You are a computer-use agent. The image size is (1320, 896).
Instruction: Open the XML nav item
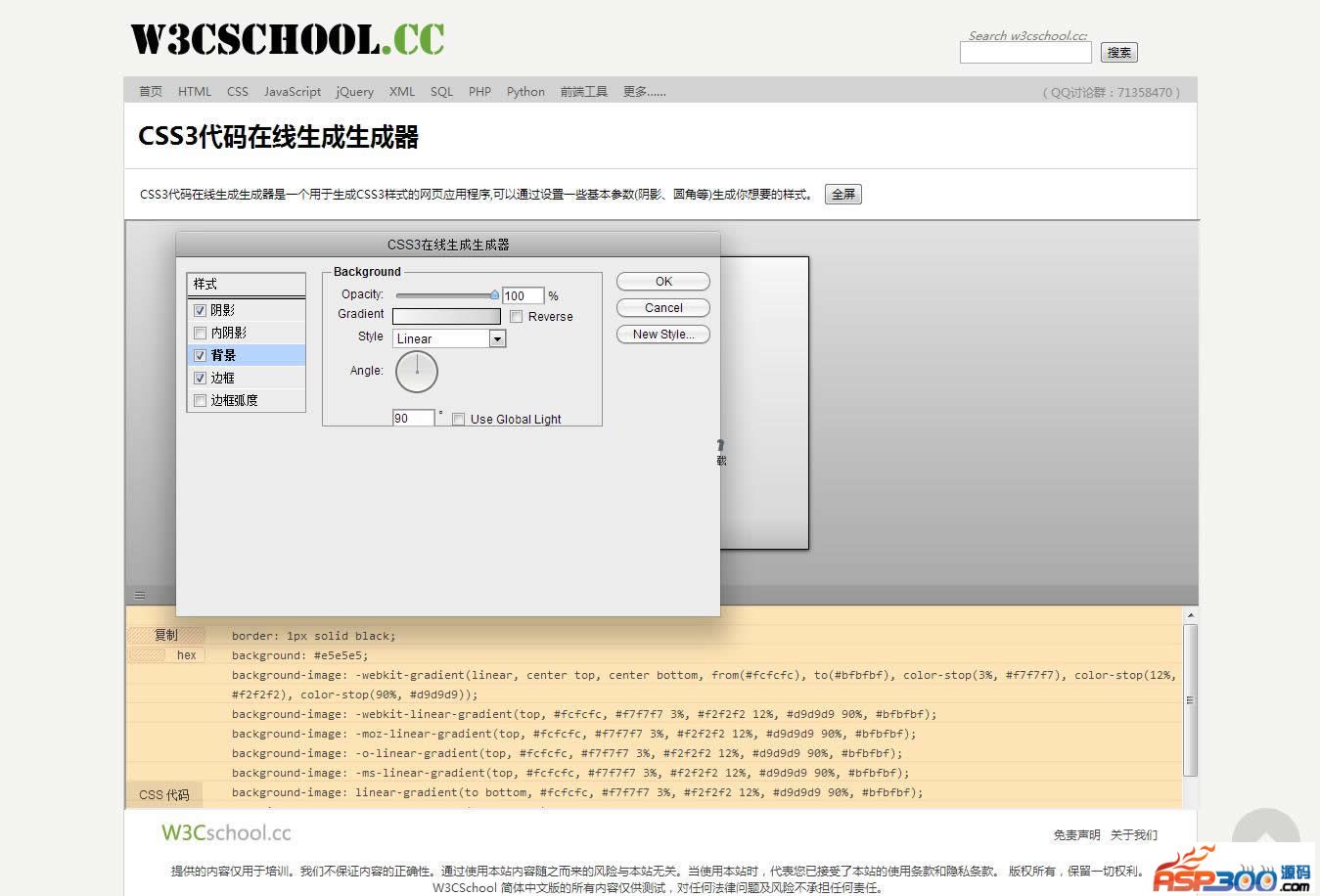point(402,92)
